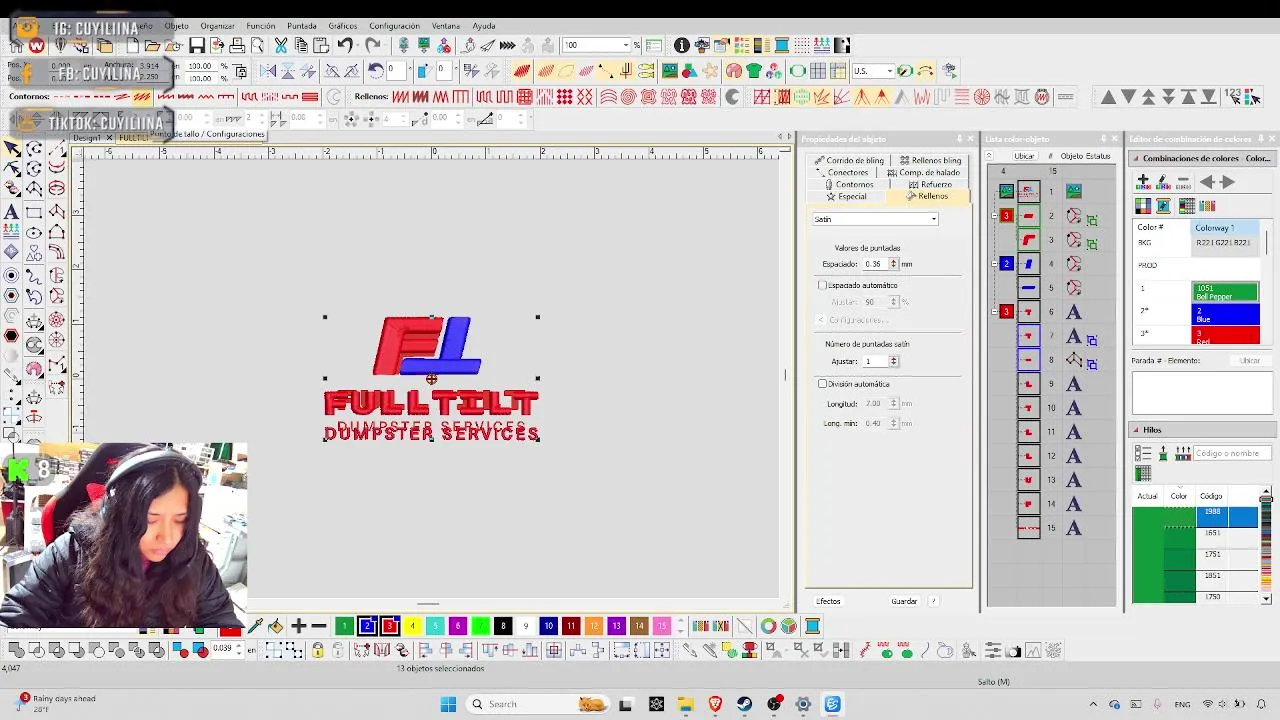Select the 1051 Bell Pepper colorway swatch

[1225, 292]
